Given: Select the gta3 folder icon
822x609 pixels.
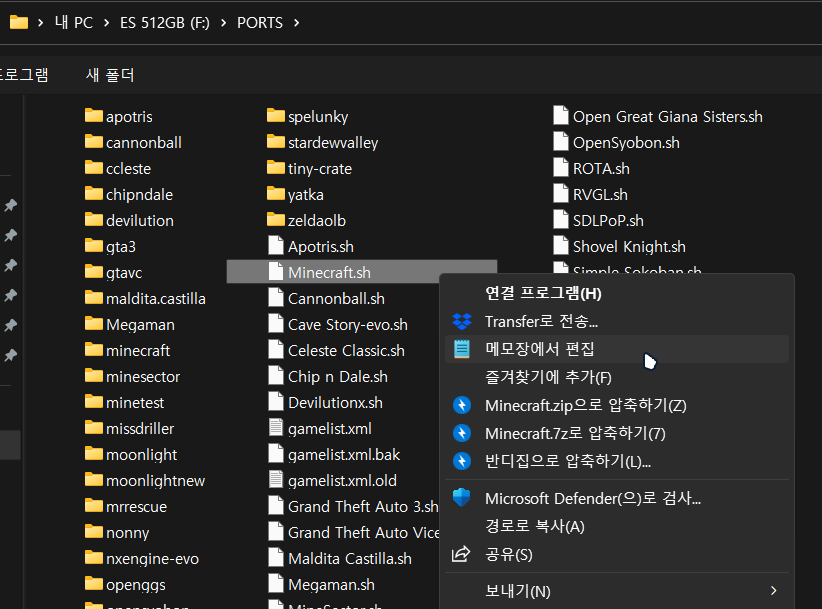Looking at the screenshot, I should pyautogui.click(x=94, y=246).
